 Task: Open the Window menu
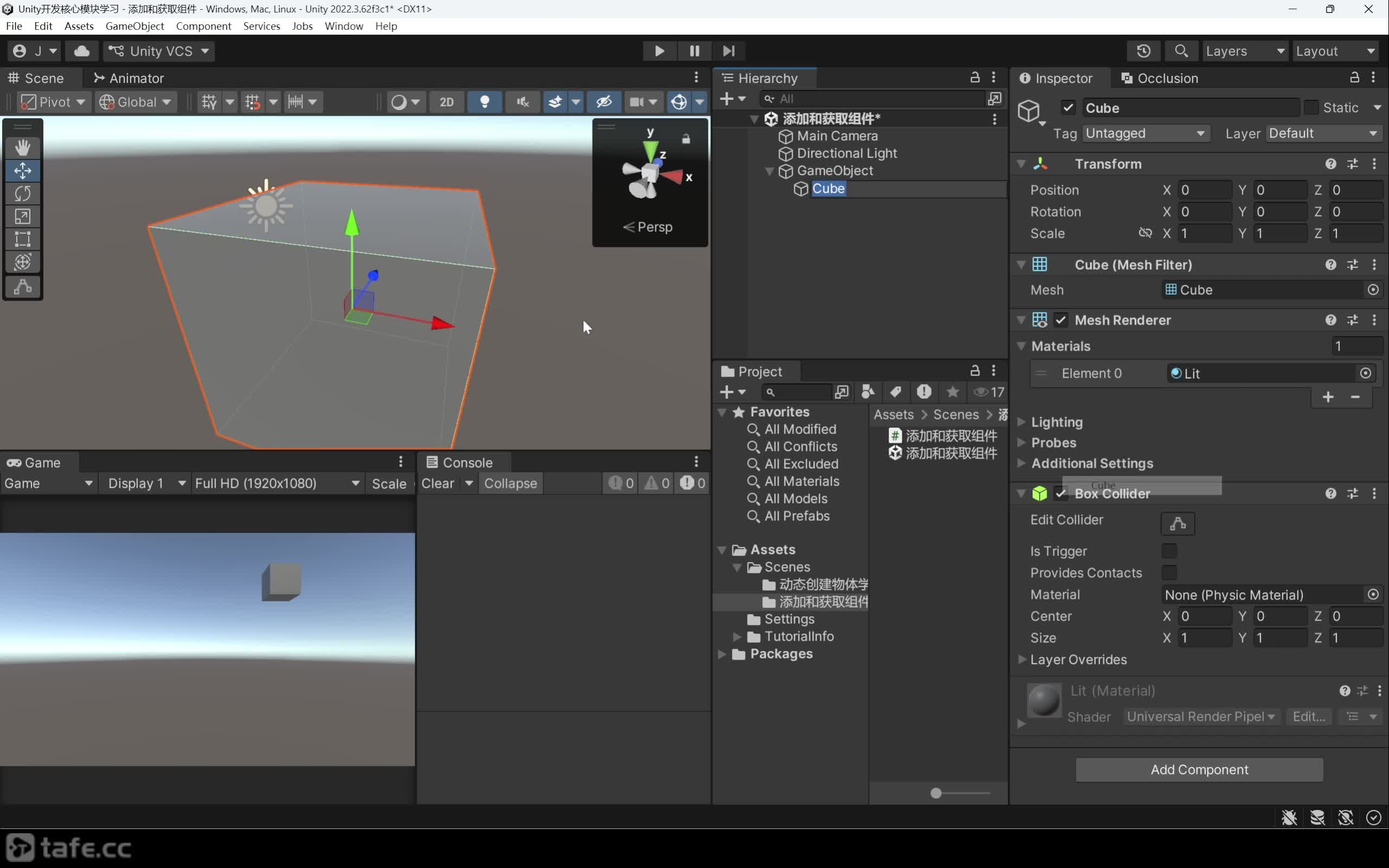pyautogui.click(x=344, y=27)
